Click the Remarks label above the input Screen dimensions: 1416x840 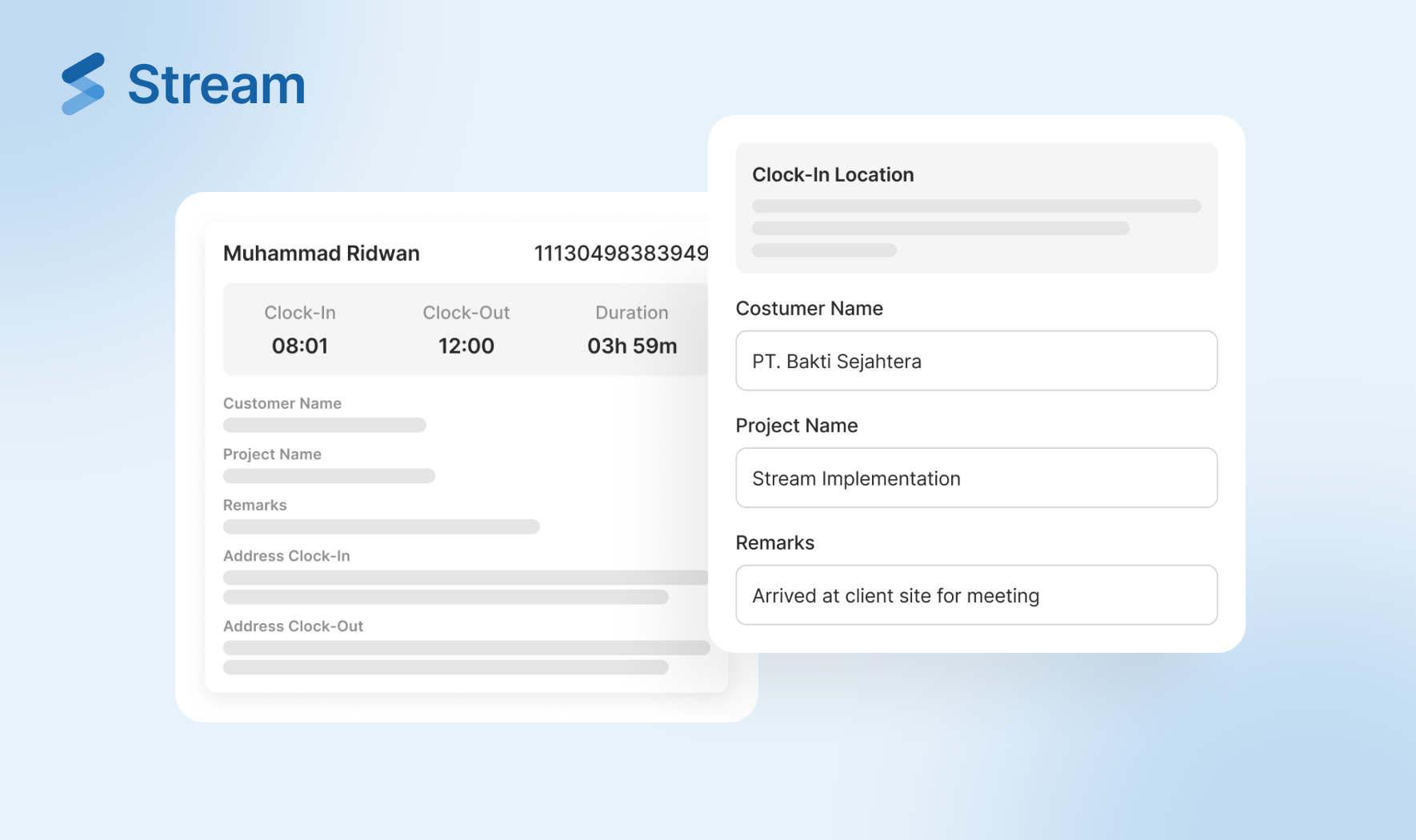(774, 543)
